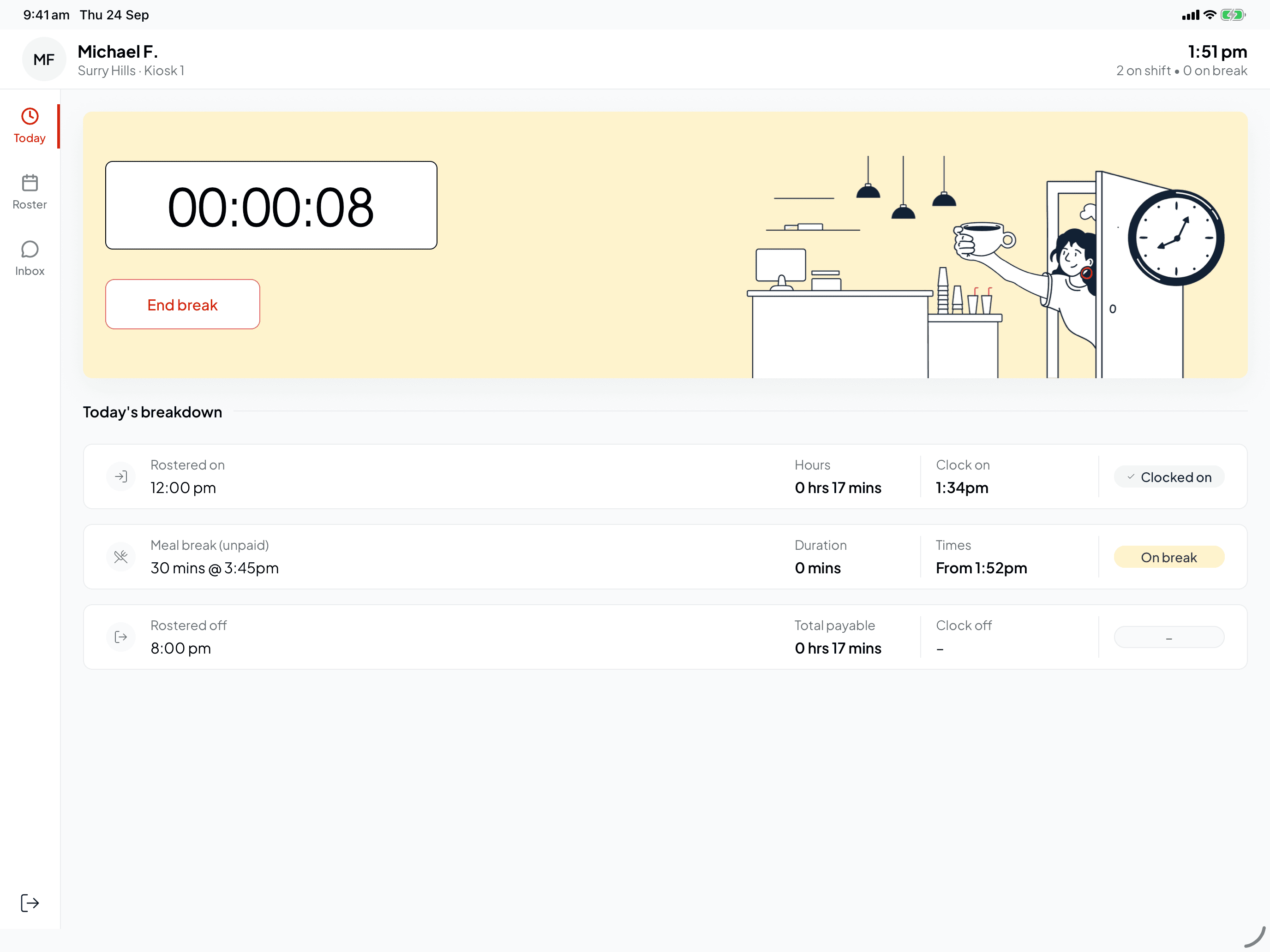Click the End break button
1270x952 pixels.
coord(183,304)
